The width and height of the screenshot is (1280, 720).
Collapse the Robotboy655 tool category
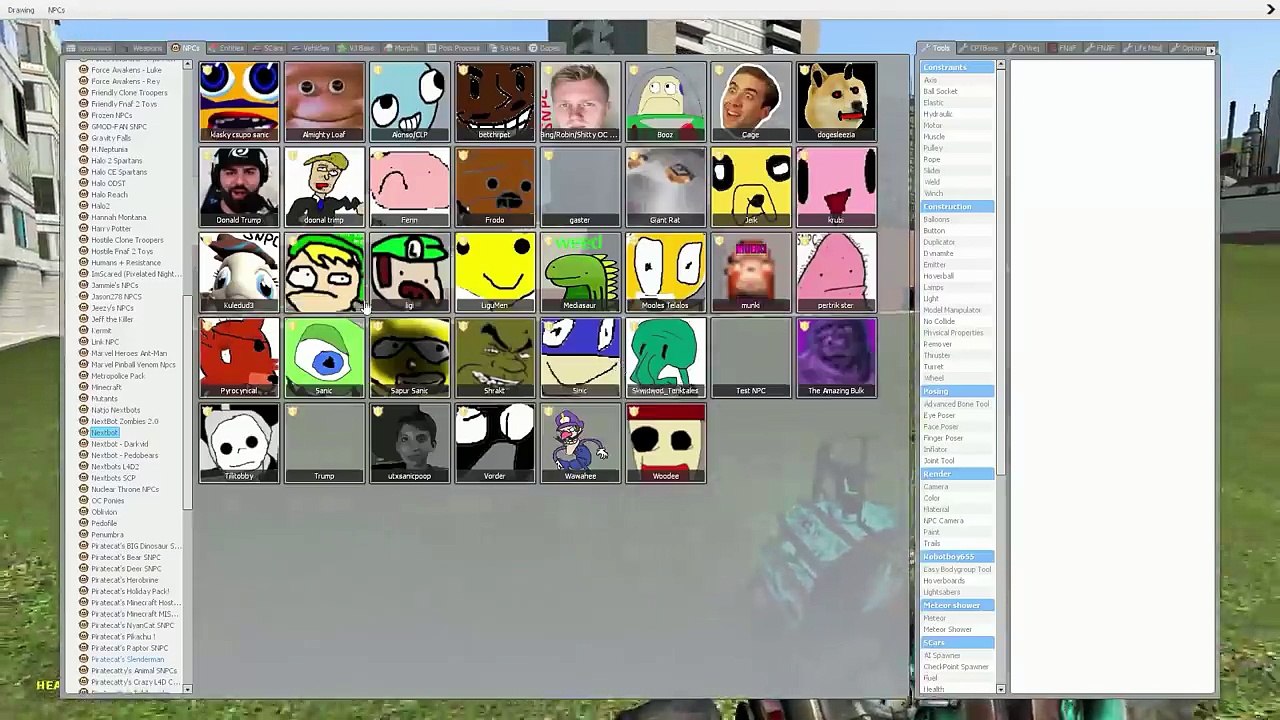tap(957, 557)
